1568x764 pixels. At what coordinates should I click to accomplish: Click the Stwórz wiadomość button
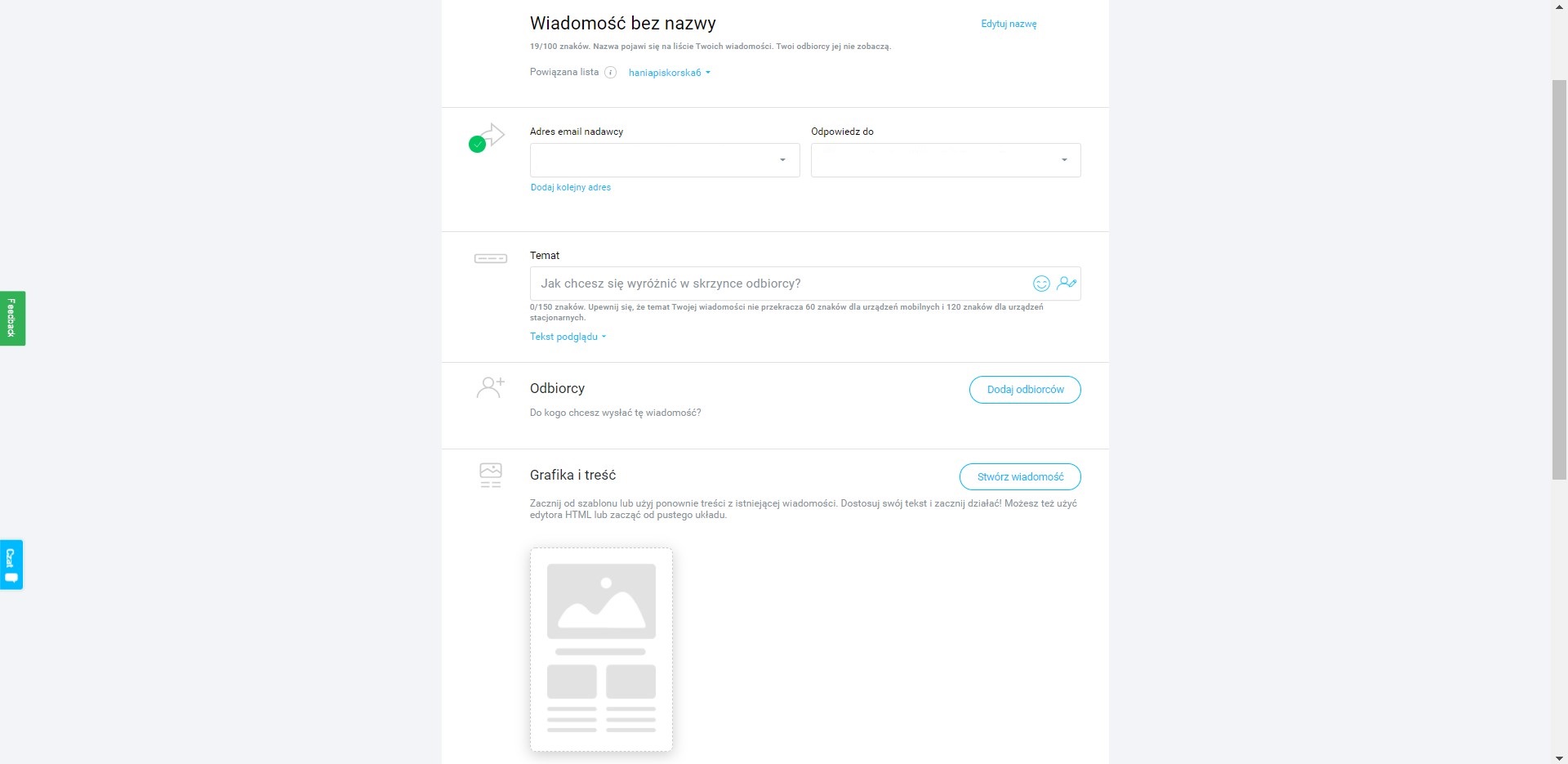point(1020,476)
